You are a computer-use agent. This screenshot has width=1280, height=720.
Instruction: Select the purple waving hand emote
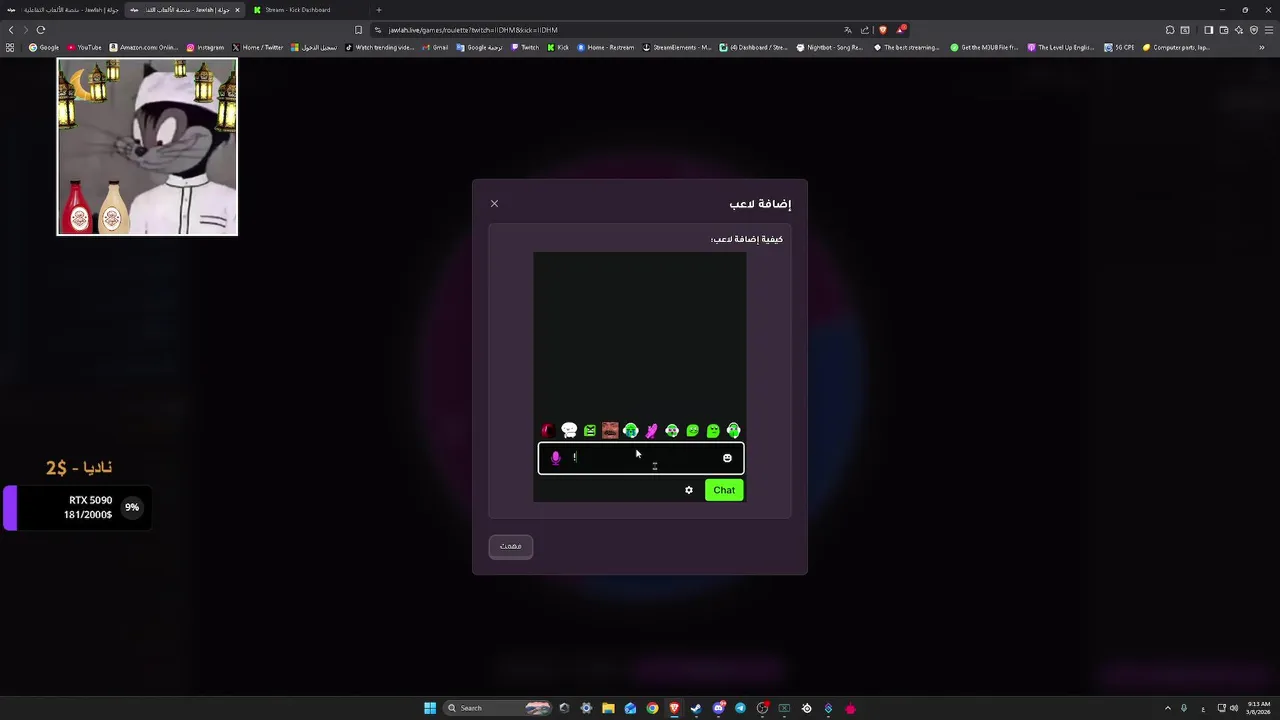pos(651,431)
